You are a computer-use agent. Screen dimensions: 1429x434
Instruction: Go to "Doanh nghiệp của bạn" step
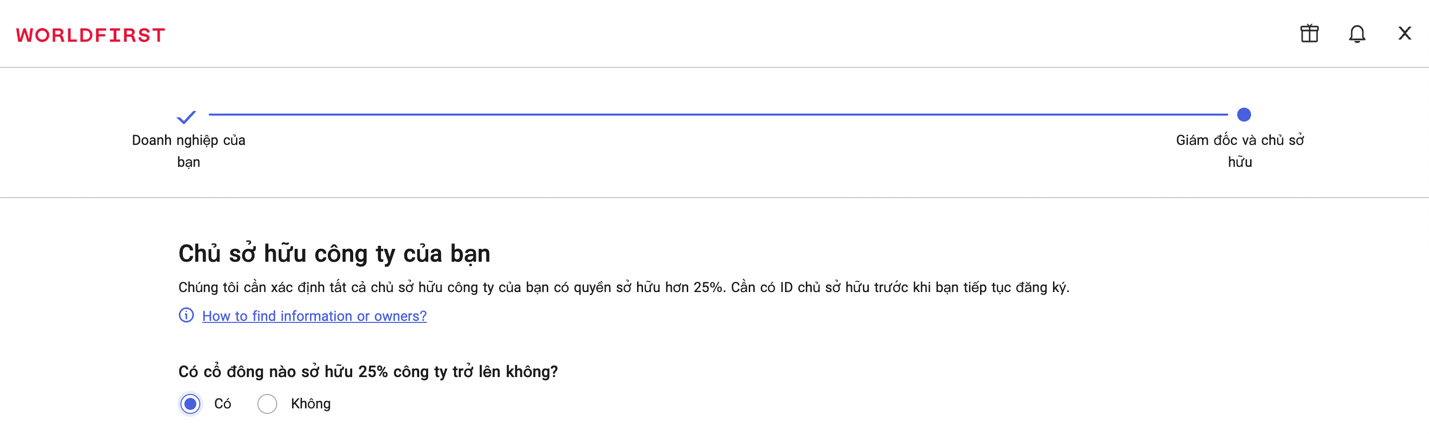coord(188,151)
